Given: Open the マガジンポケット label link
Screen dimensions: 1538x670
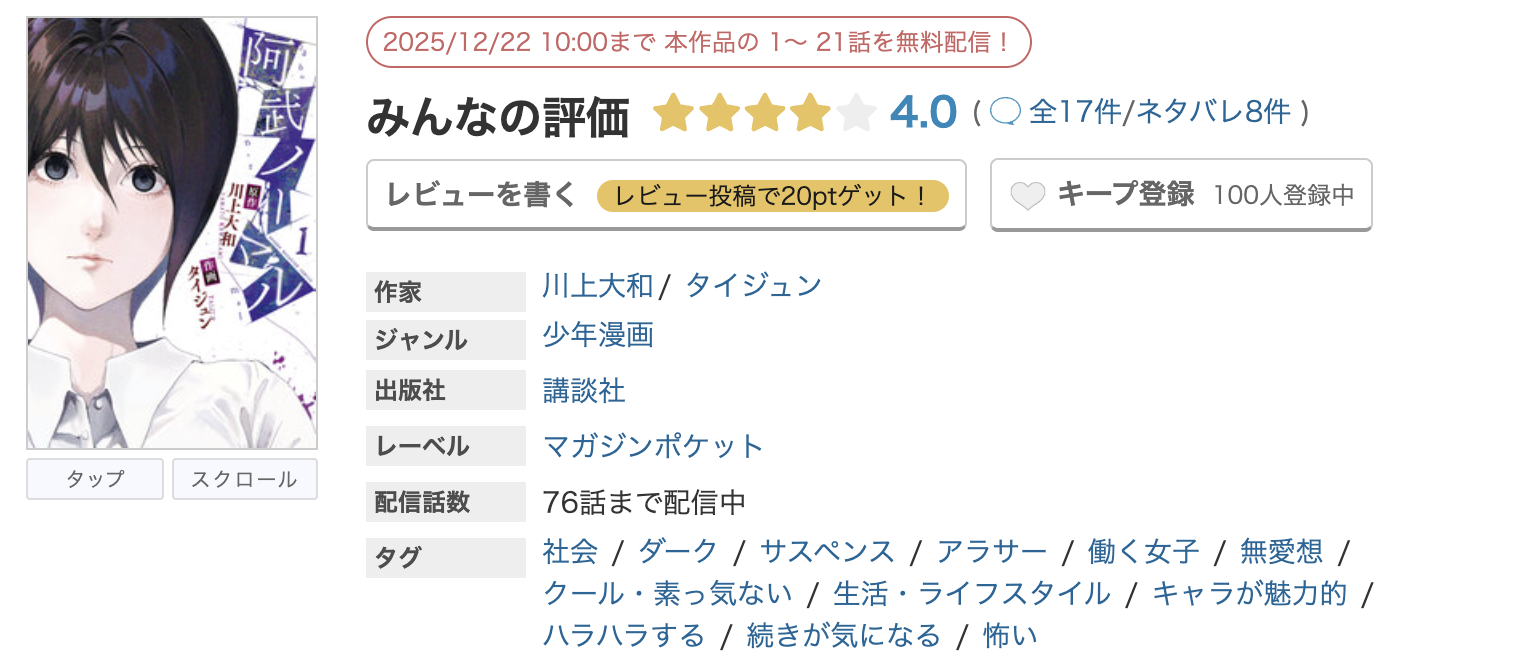Looking at the screenshot, I should 652,445.
